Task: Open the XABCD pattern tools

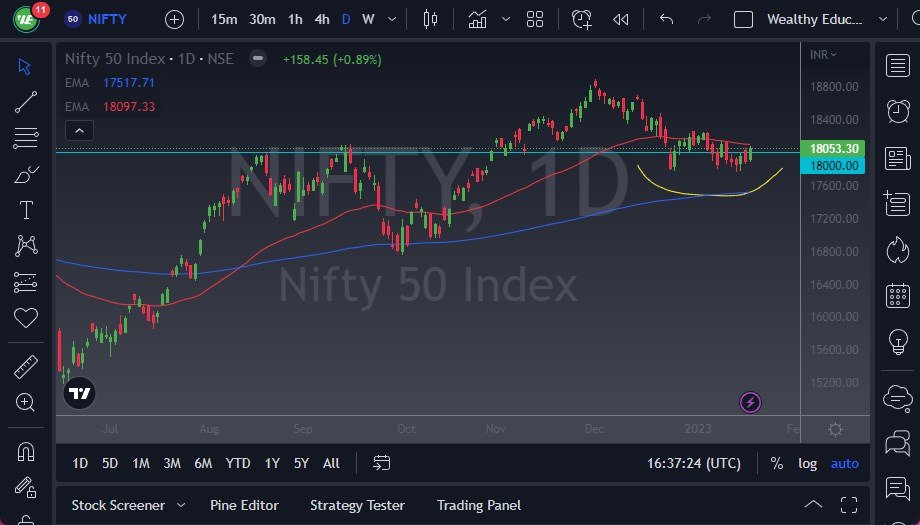Action: 26,246
